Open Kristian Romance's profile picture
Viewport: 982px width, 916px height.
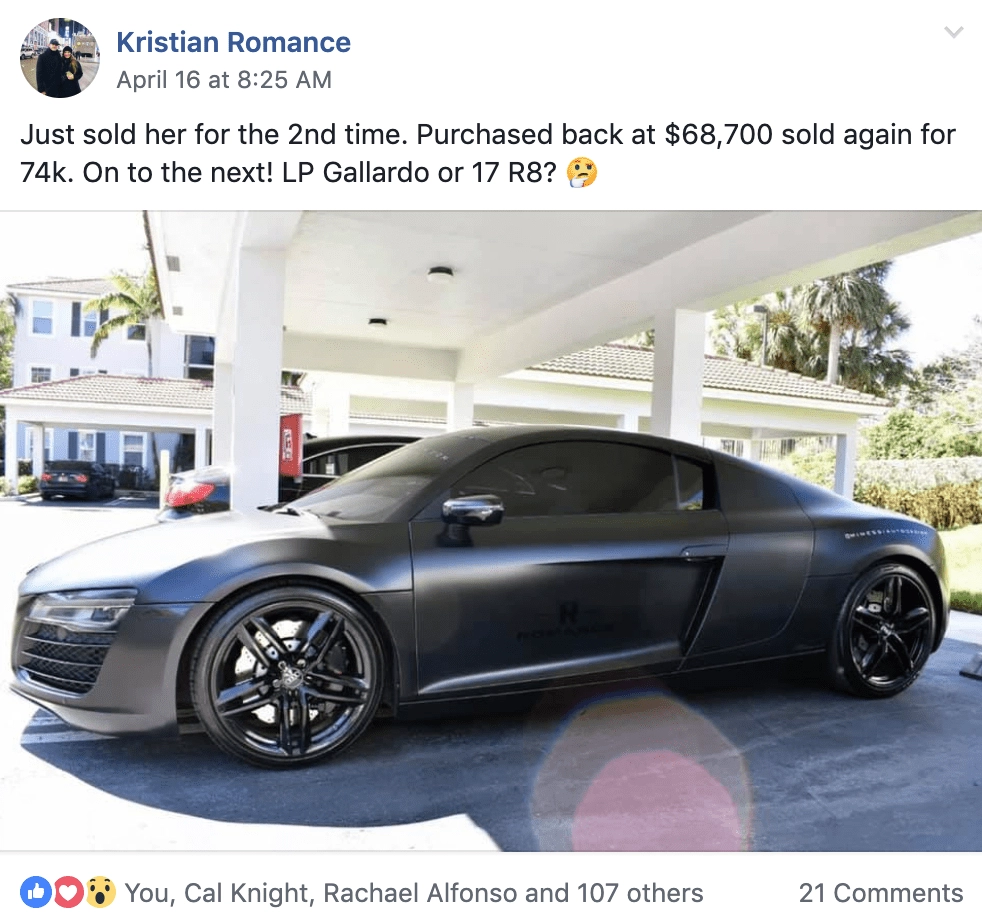click(60, 58)
